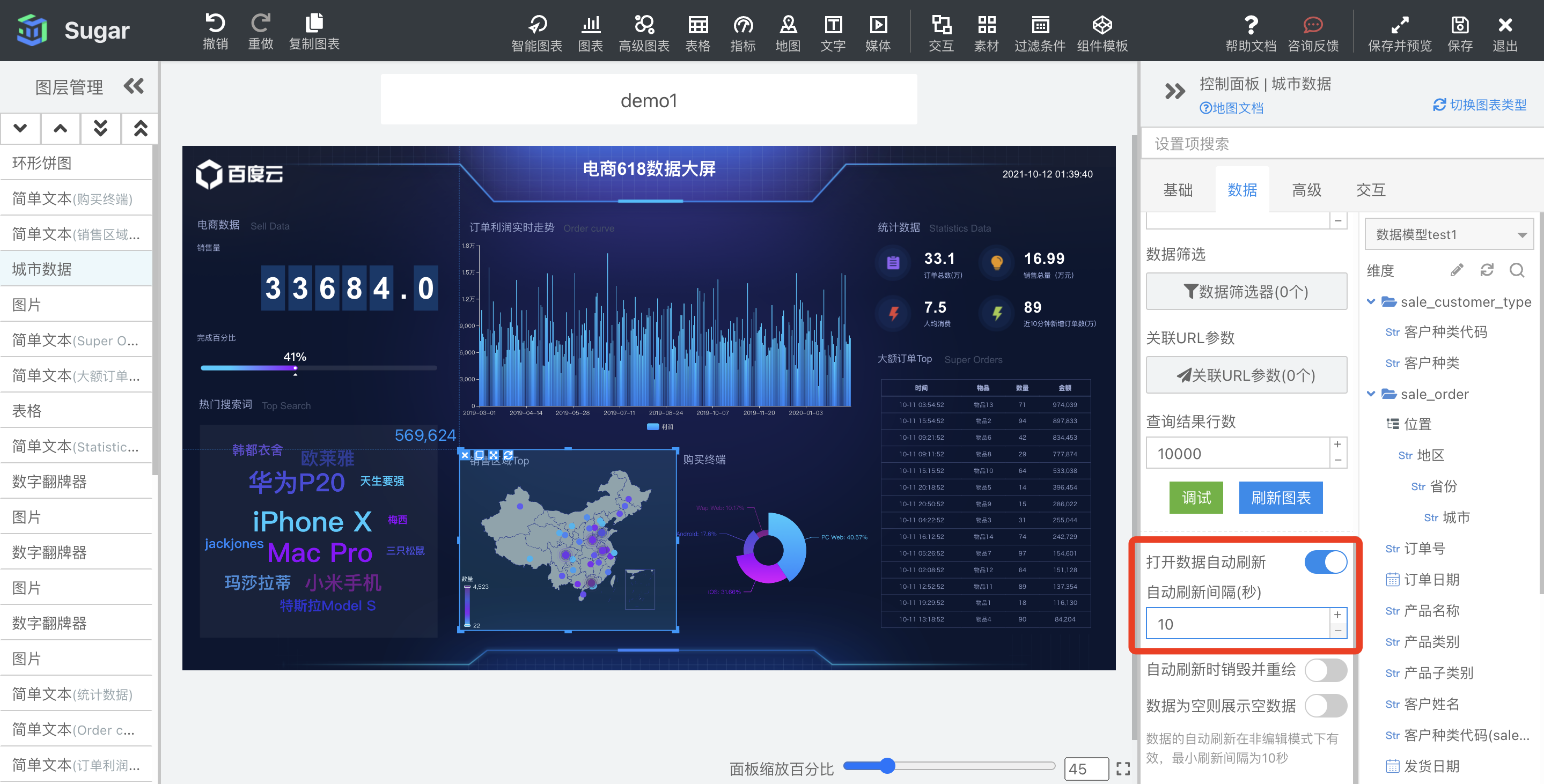
Task: Disable 打开数据自动刷新 toggle
Action: coord(1326,562)
